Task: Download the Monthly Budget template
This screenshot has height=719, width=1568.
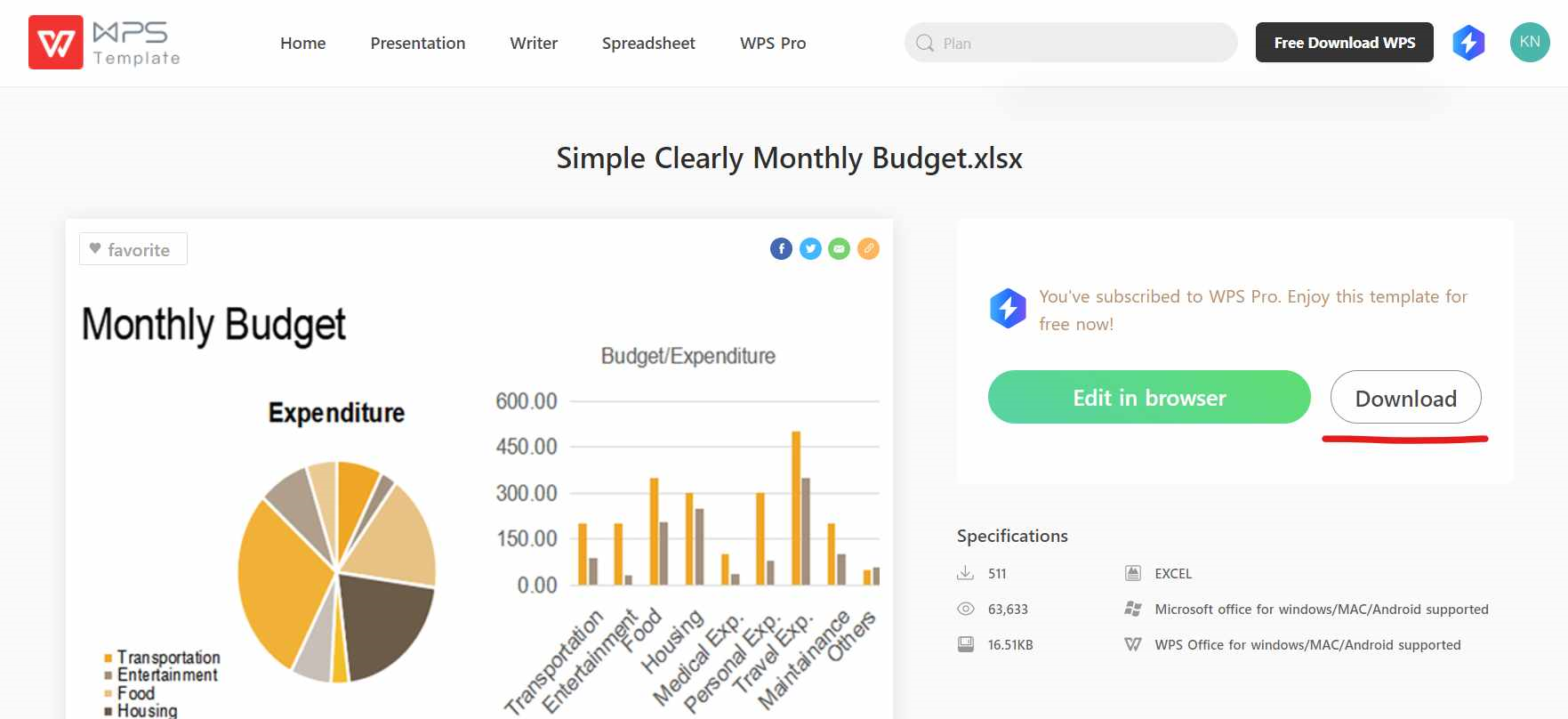Action: [1406, 398]
